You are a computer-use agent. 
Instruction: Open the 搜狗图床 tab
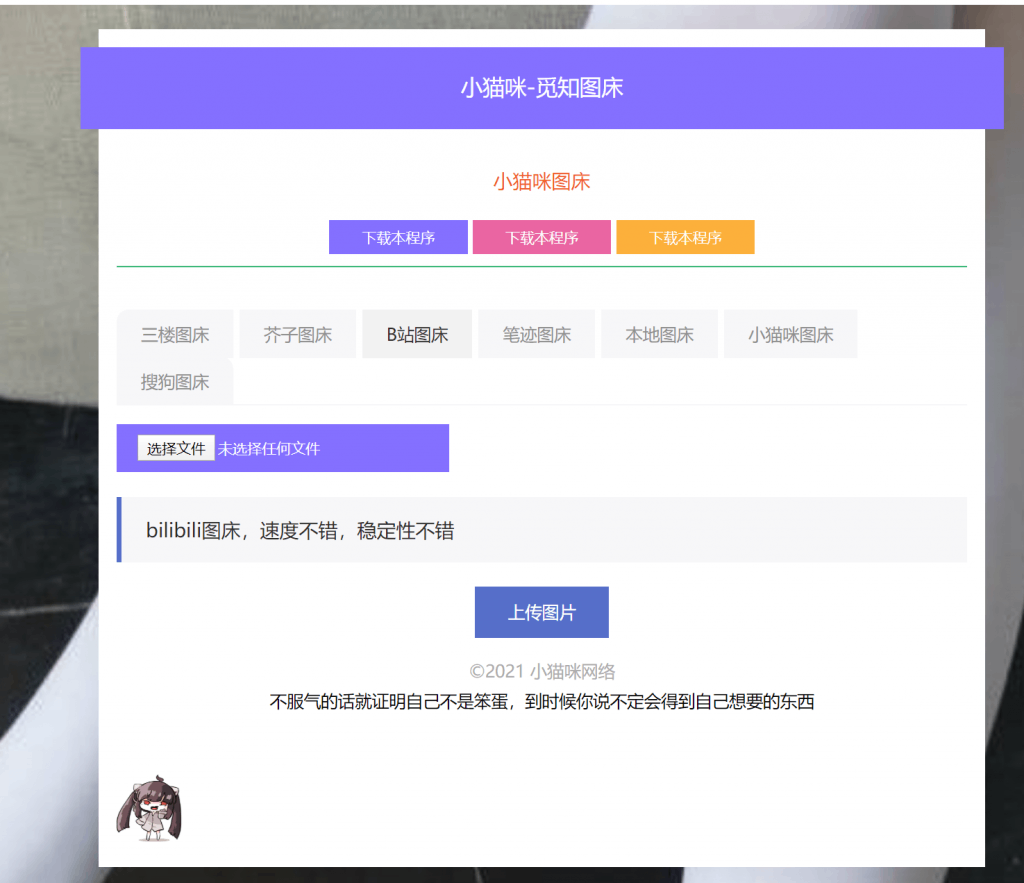pyautogui.click(x=175, y=382)
